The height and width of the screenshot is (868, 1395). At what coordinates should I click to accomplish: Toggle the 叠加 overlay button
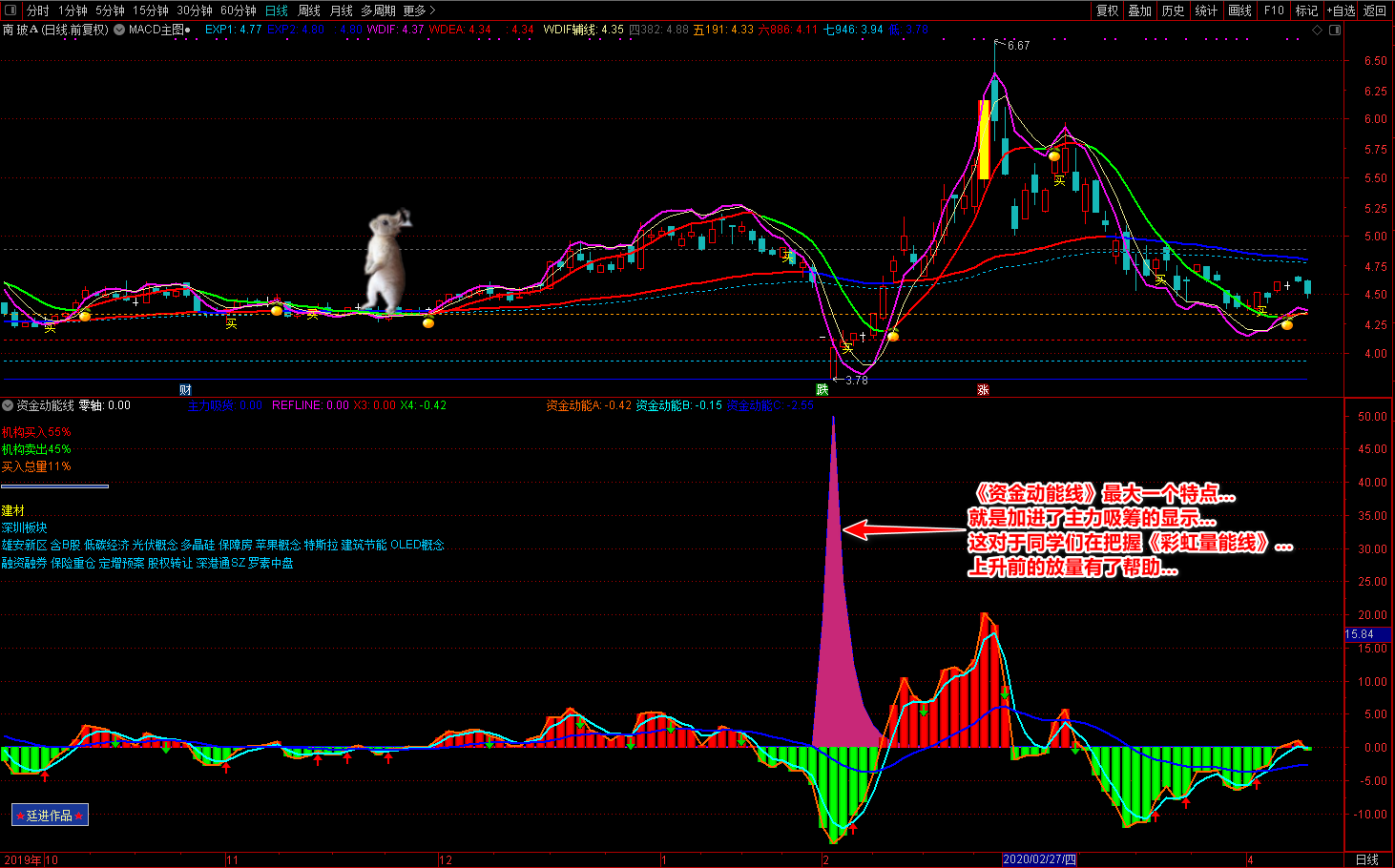click(1139, 10)
